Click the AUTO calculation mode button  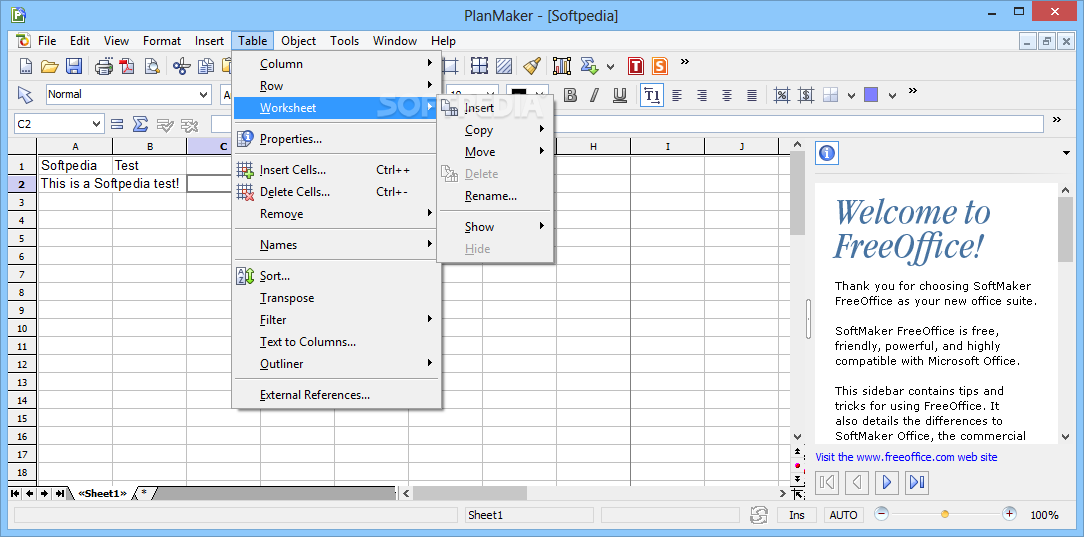843,515
